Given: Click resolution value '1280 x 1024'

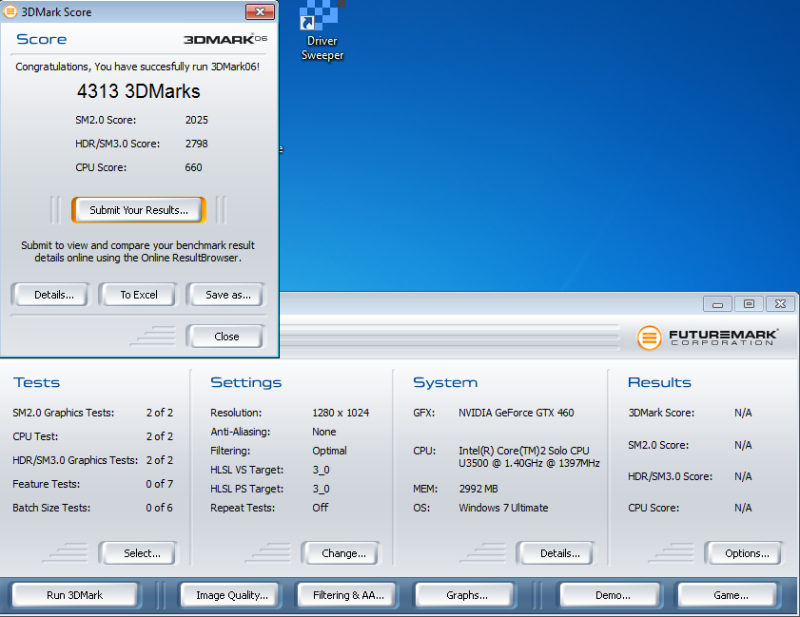Looking at the screenshot, I should click(340, 412).
